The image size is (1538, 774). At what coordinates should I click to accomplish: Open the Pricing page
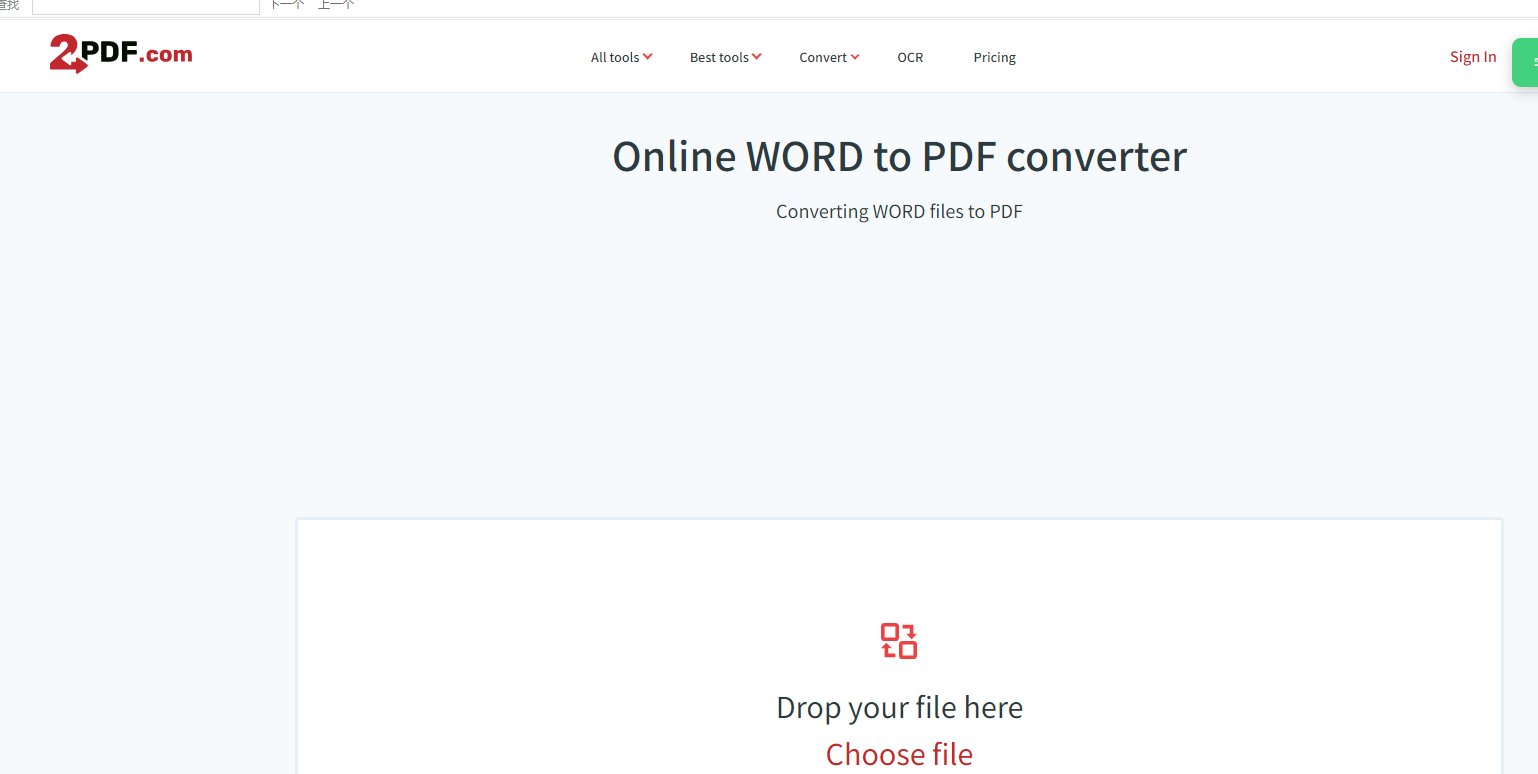[994, 58]
